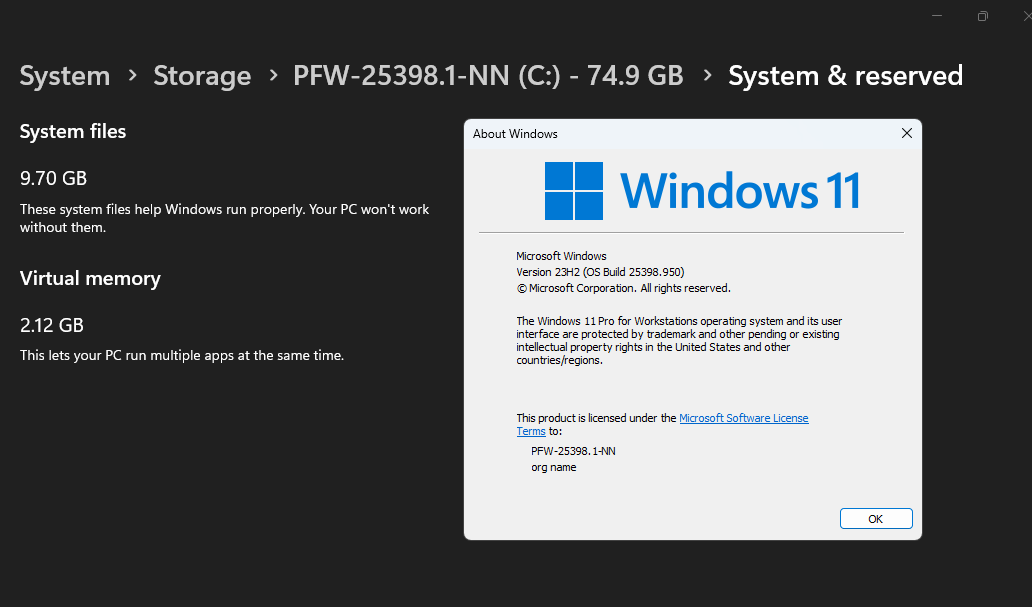Screen dimensions: 1032x607
Task: Minimize the Settings window
Action: (x=937, y=16)
